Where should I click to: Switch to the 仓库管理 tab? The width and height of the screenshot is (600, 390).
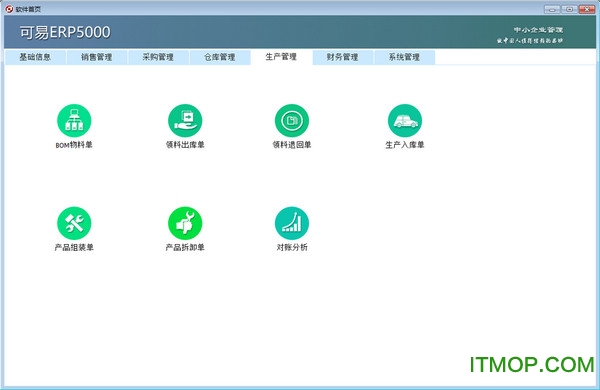[x=220, y=57]
